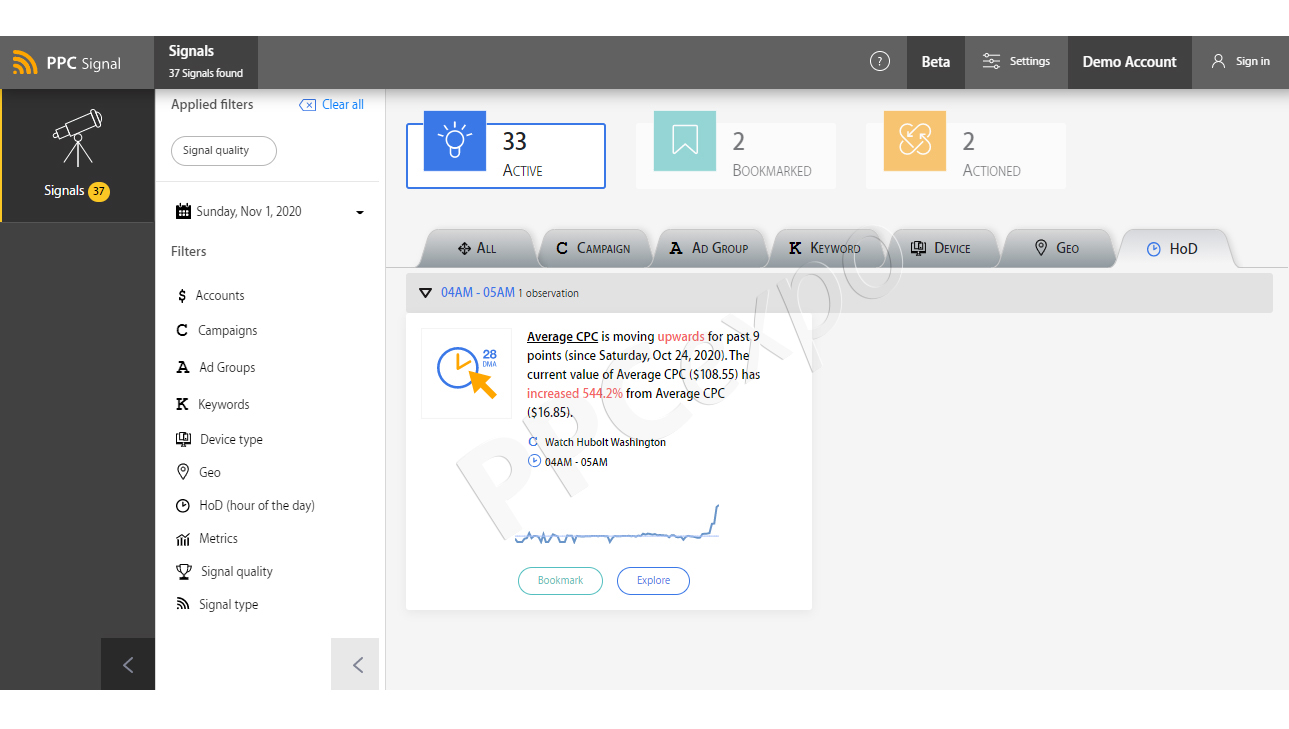This screenshot has height=729, width=1289.
Task: Click the Beta button
Action: click(936, 62)
